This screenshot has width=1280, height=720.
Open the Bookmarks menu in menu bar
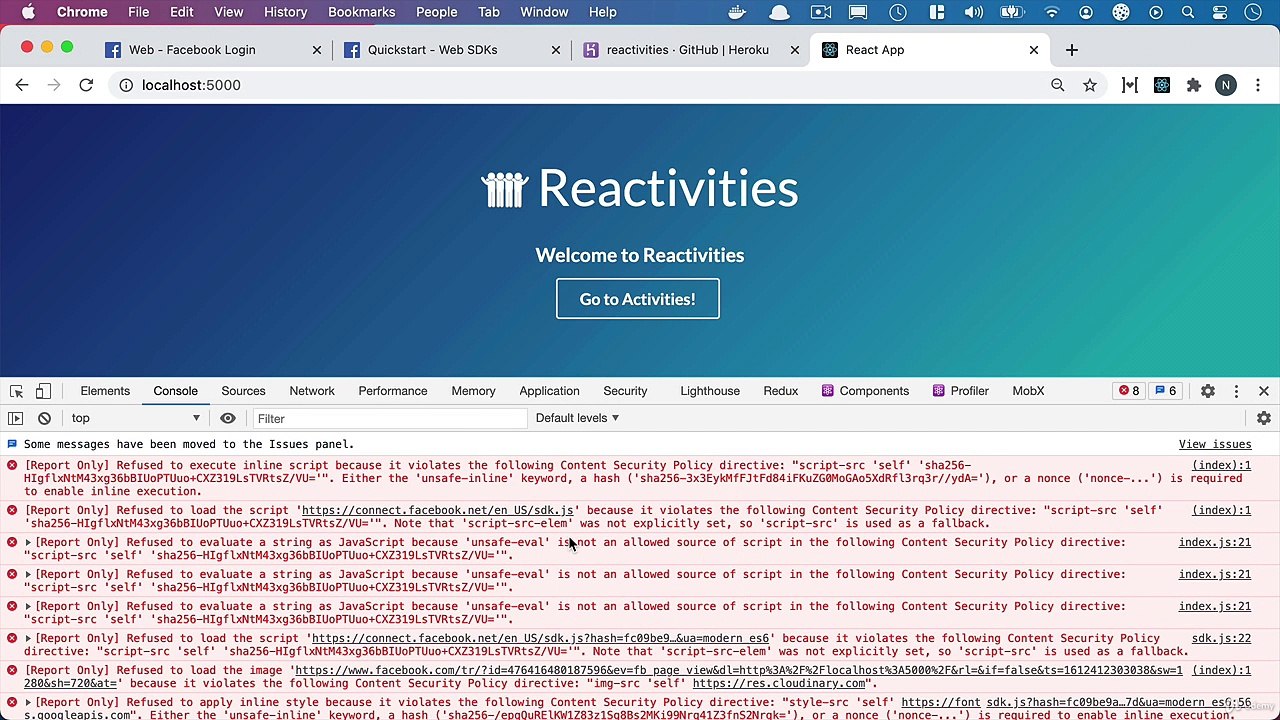(x=361, y=12)
